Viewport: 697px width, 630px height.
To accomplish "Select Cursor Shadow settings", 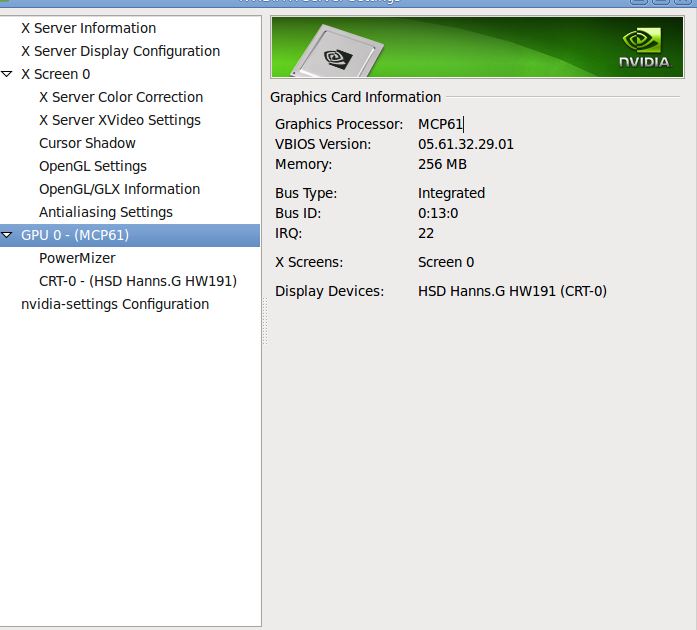I will [87, 143].
